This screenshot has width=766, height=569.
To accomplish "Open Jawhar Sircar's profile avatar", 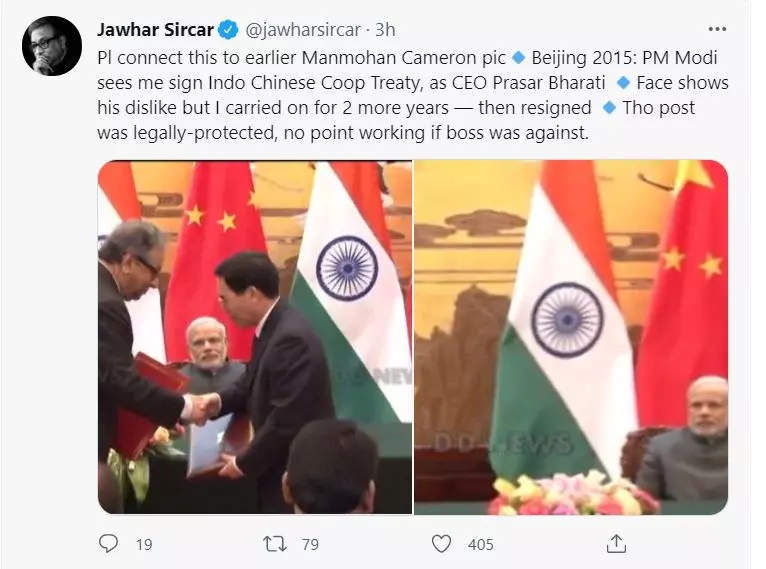I will [x=52, y=46].
